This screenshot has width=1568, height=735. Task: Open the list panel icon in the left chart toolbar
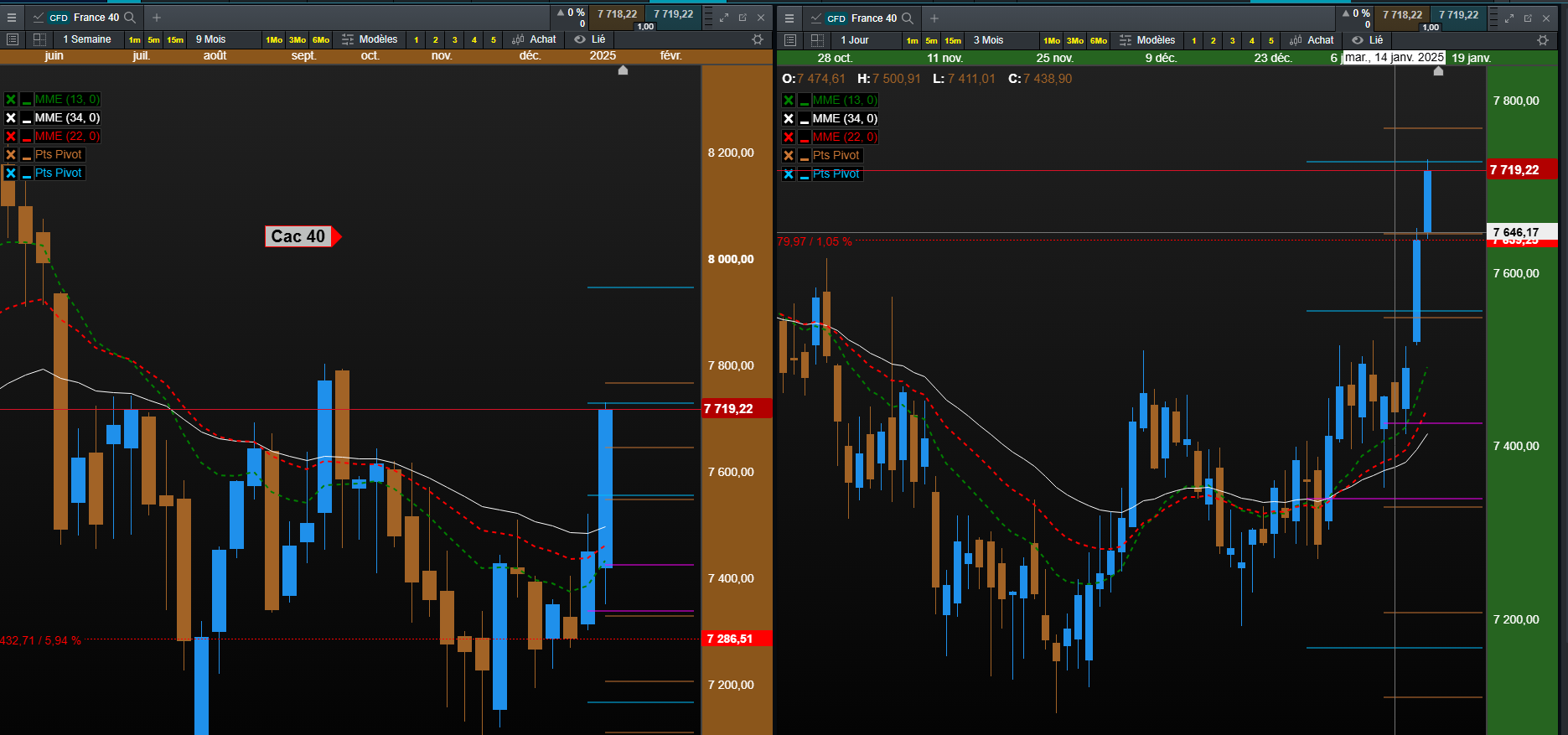(12, 39)
